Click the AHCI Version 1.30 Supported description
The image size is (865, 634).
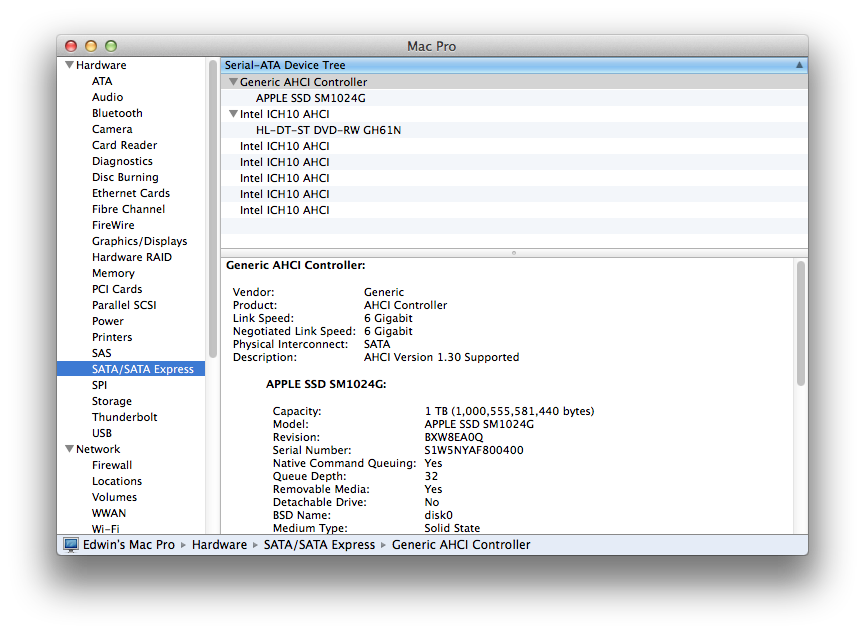pyautogui.click(x=441, y=357)
